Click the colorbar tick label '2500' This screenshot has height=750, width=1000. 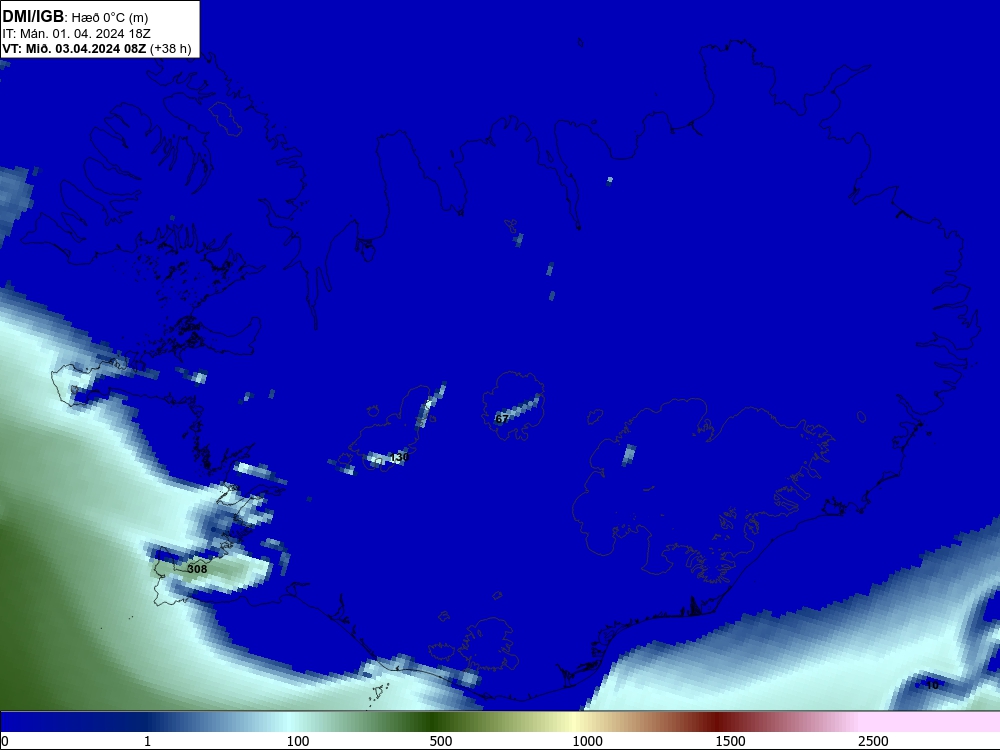pos(873,741)
